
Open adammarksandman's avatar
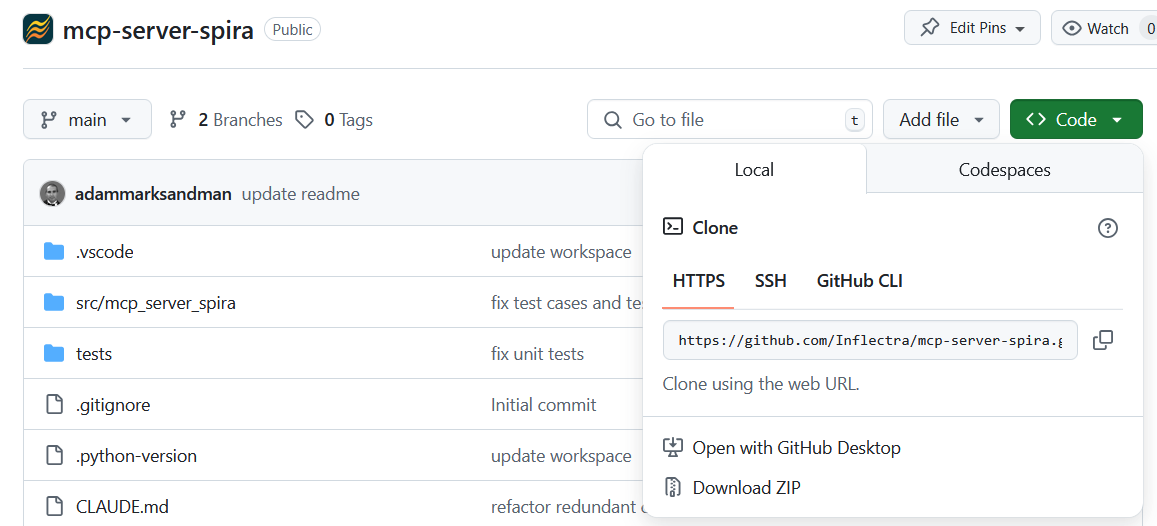click(x=52, y=194)
